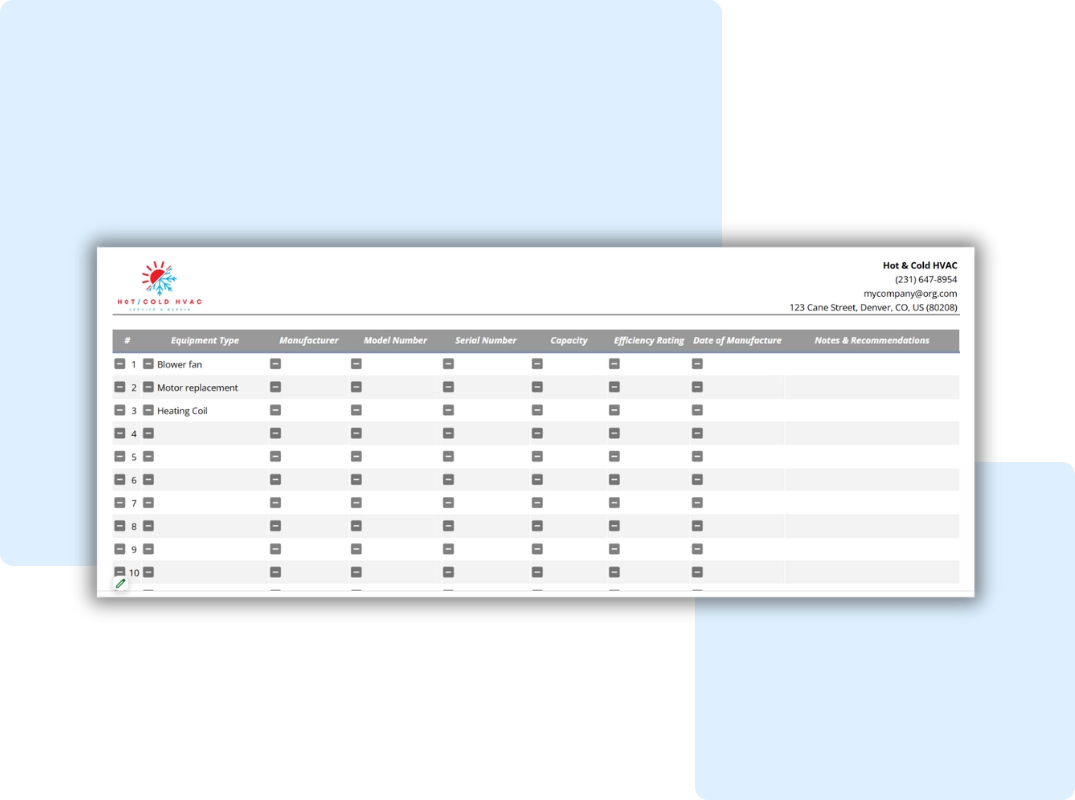Click the Equipment Type column header

[205, 341]
